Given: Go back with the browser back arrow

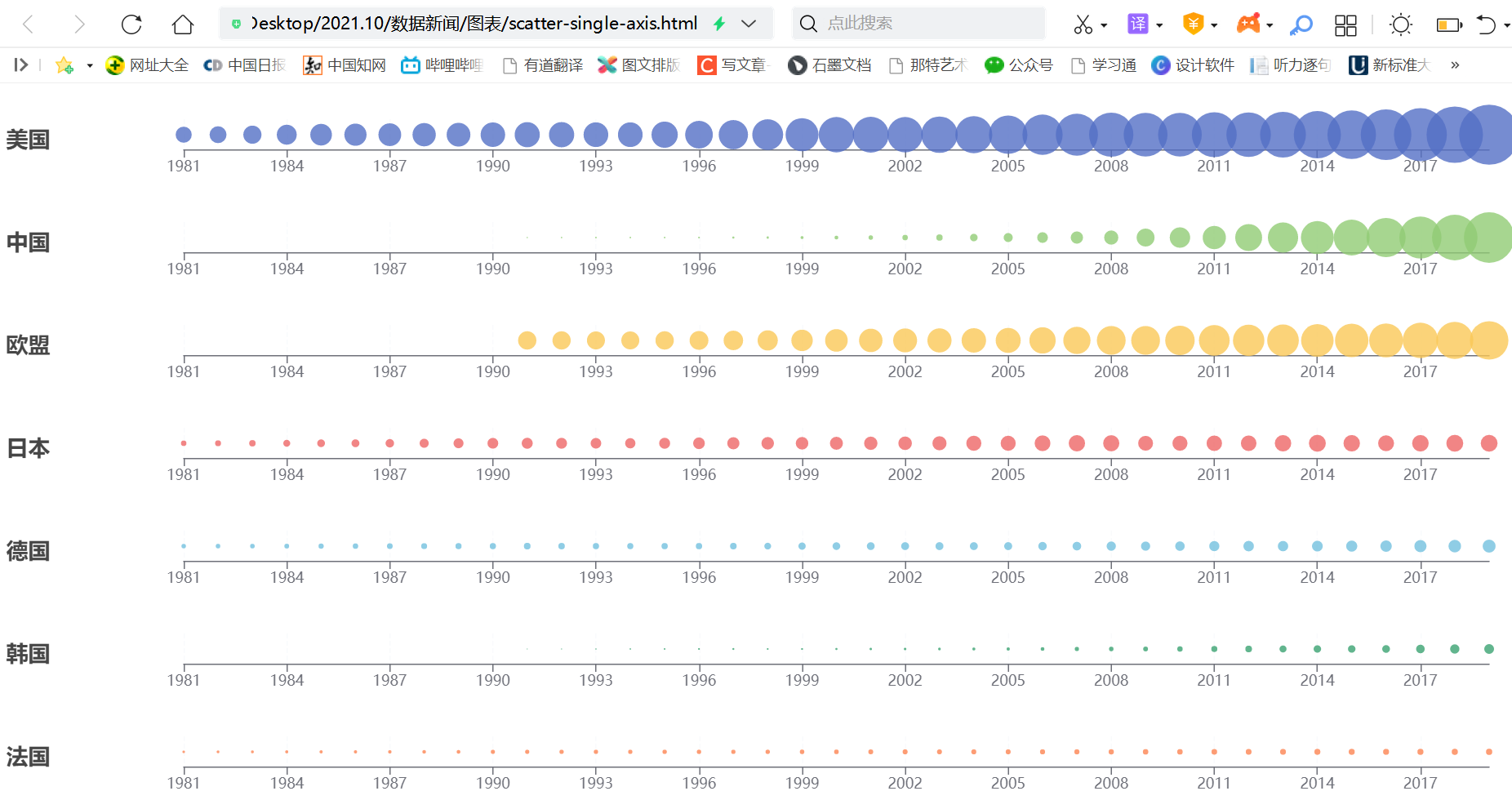Looking at the screenshot, I should pyautogui.click(x=29, y=24).
